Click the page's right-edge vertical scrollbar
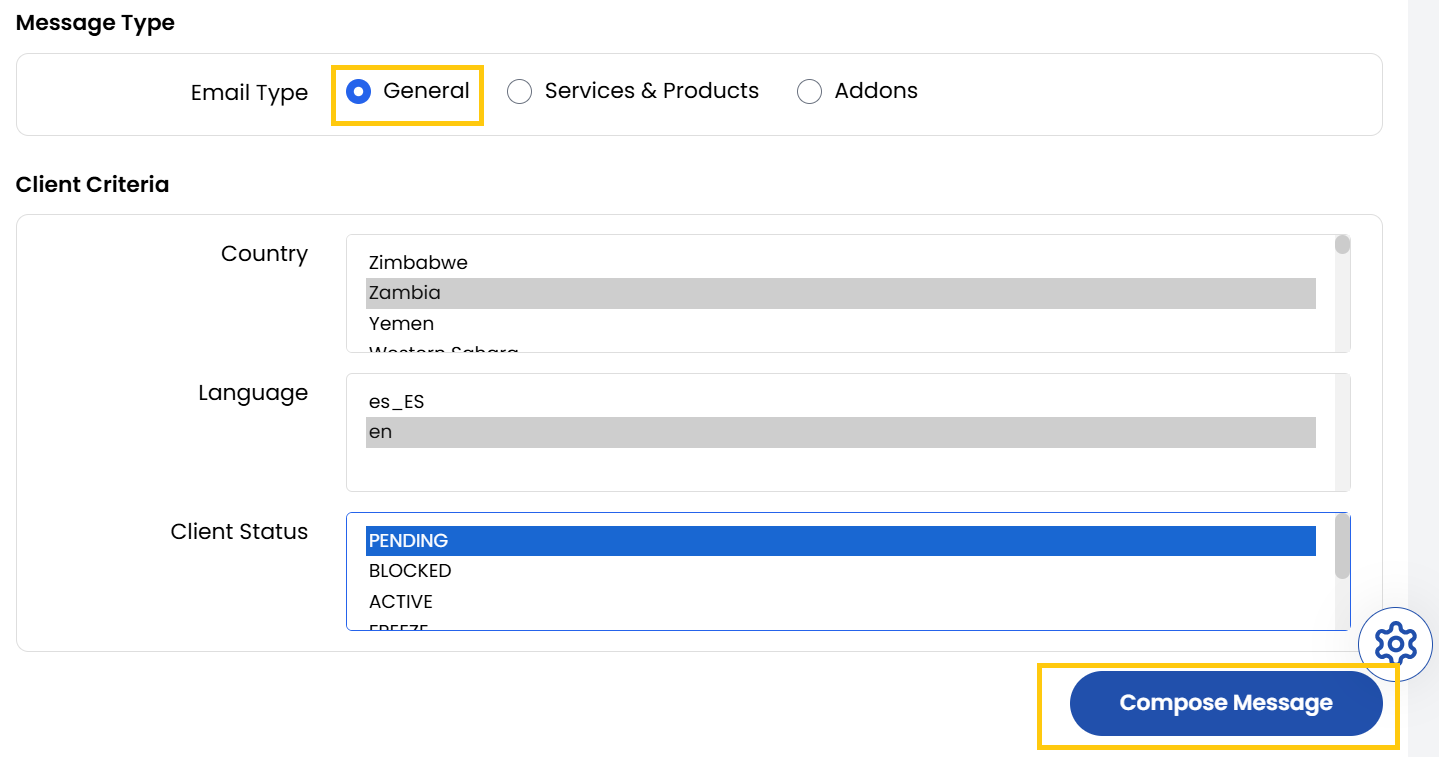 (1423, 378)
